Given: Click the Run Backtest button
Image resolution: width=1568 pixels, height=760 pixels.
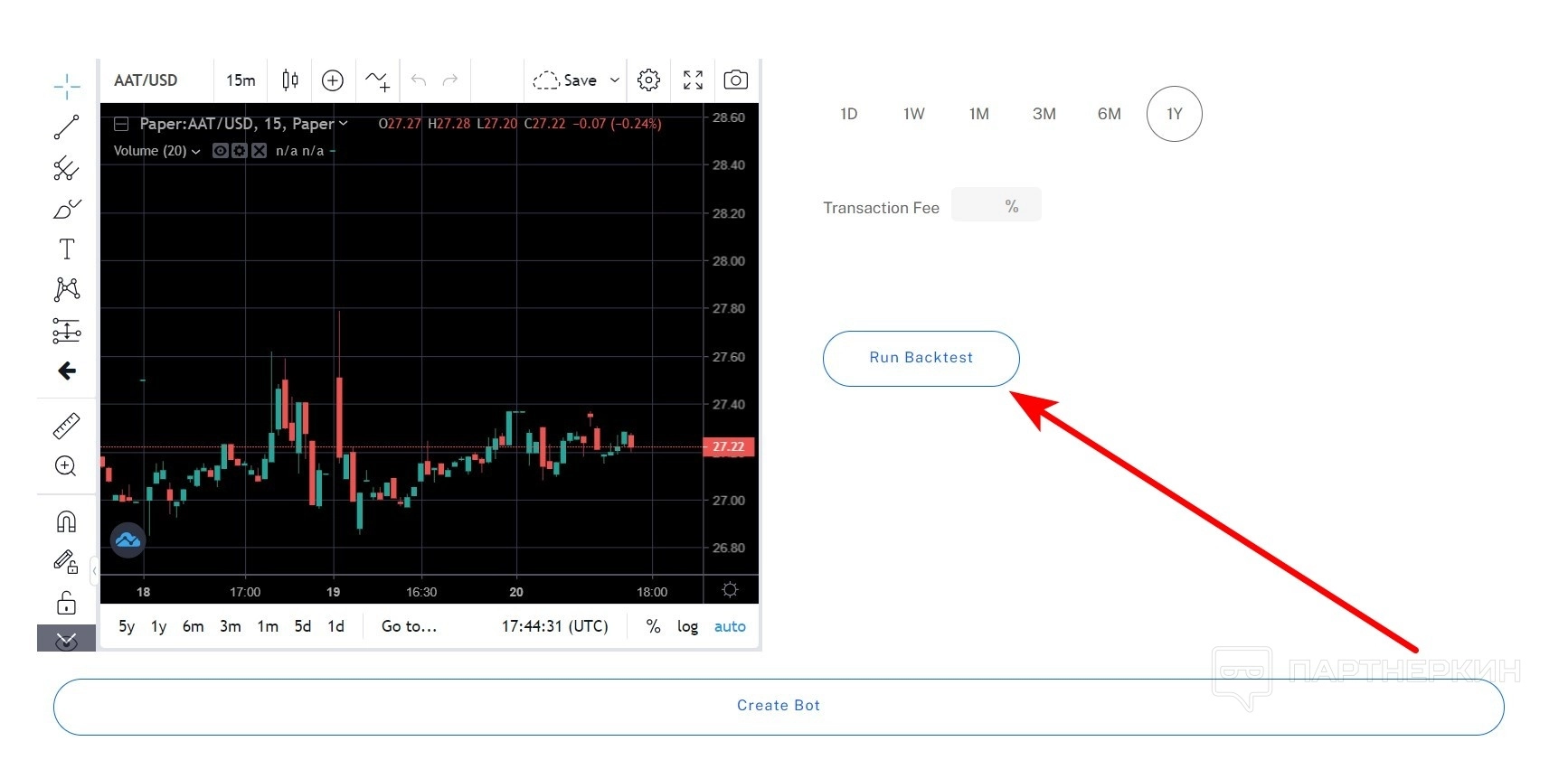Looking at the screenshot, I should [921, 358].
